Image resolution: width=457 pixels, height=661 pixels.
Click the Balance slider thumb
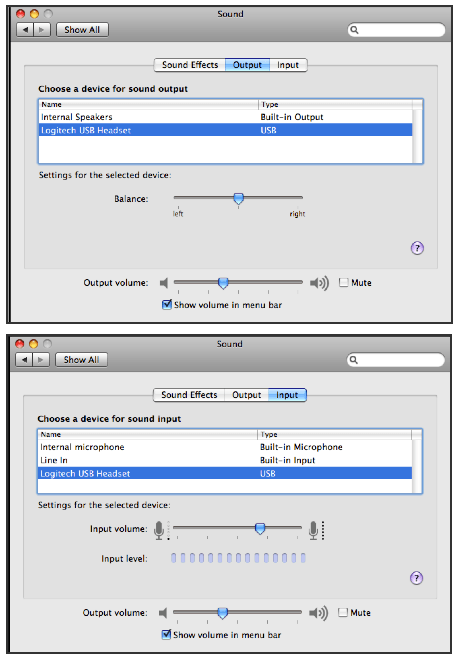(239, 199)
